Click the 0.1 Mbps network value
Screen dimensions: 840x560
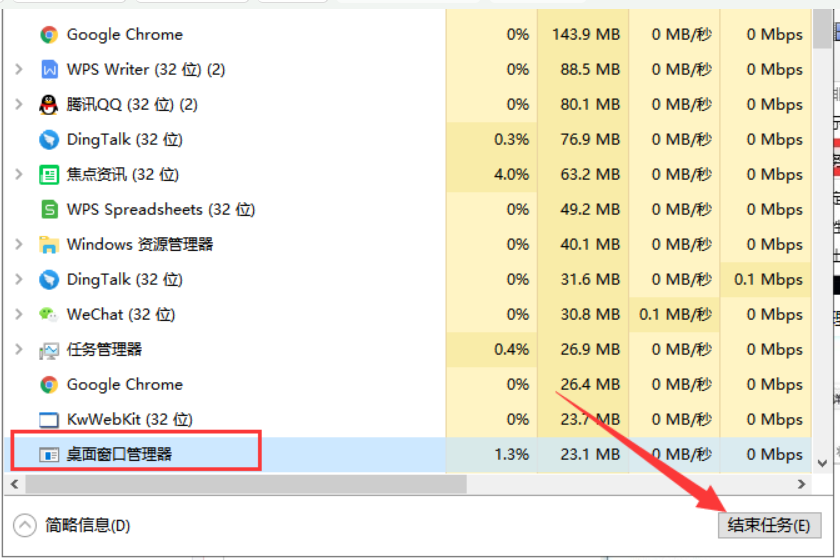click(x=768, y=280)
